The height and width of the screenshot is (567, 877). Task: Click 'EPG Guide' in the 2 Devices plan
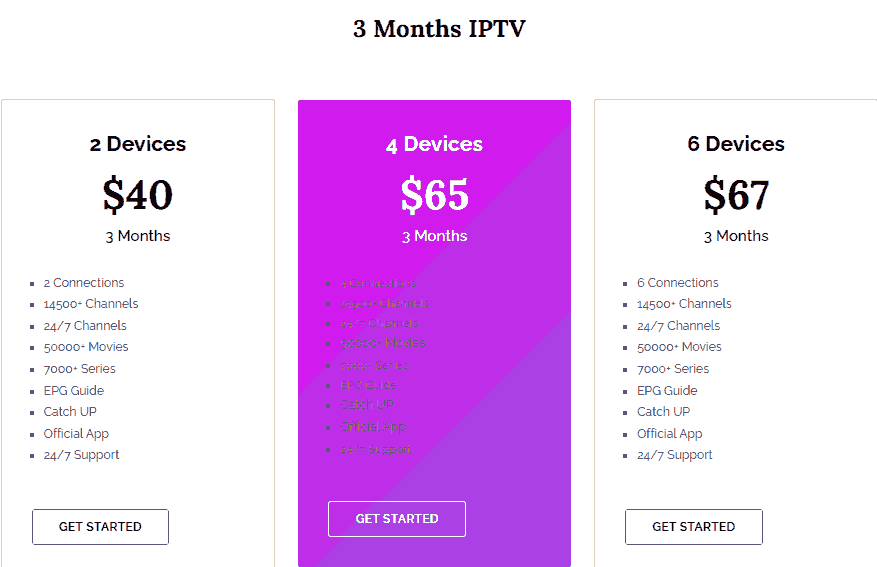(x=74, y=391)
